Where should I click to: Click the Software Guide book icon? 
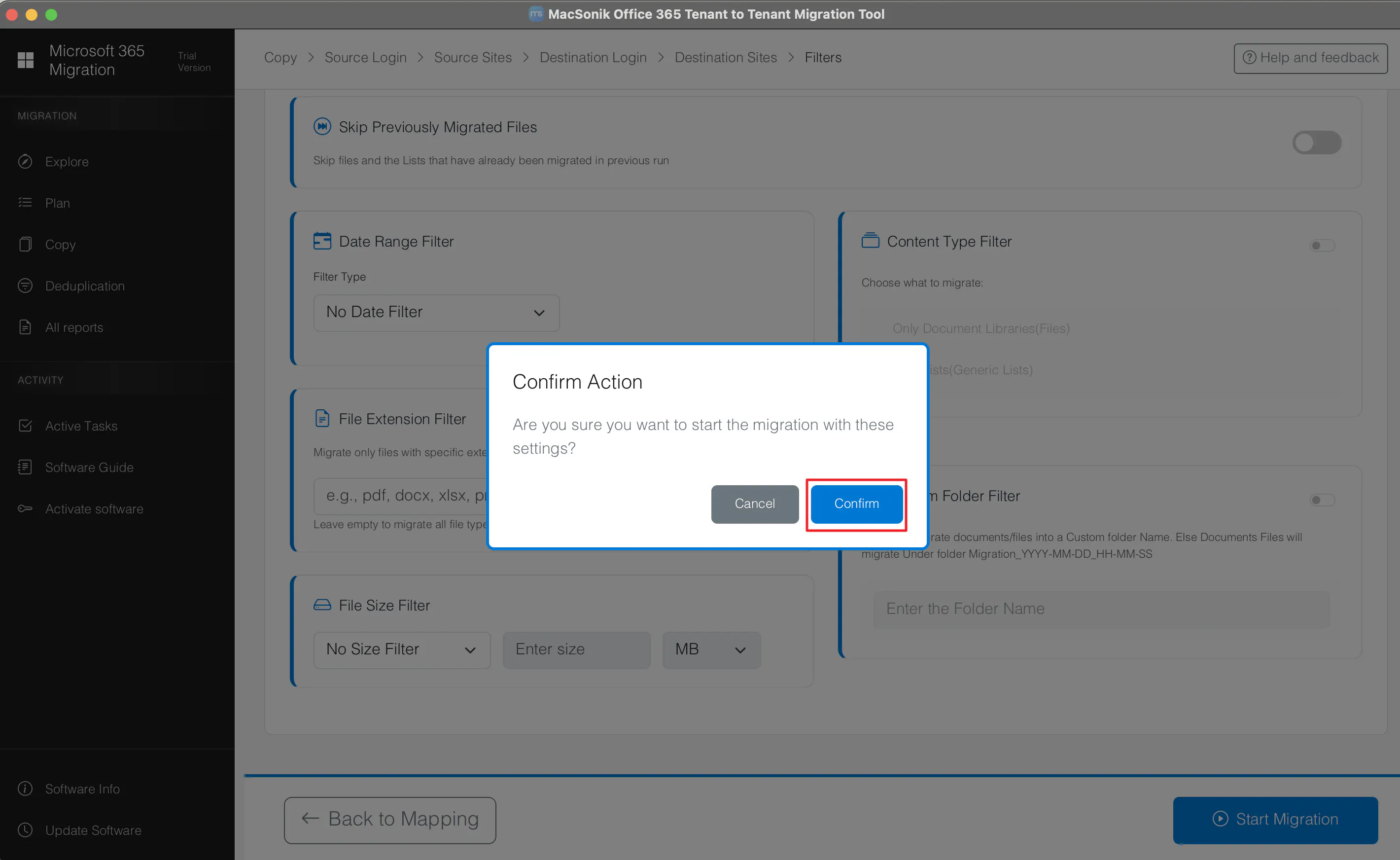coord(25,467)
